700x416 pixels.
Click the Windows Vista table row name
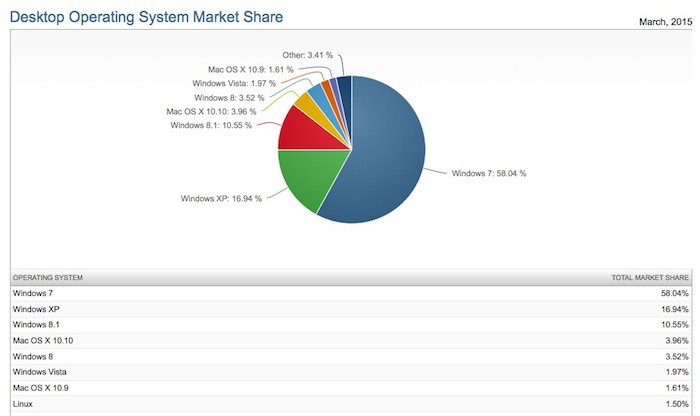(x=39, y=373)
